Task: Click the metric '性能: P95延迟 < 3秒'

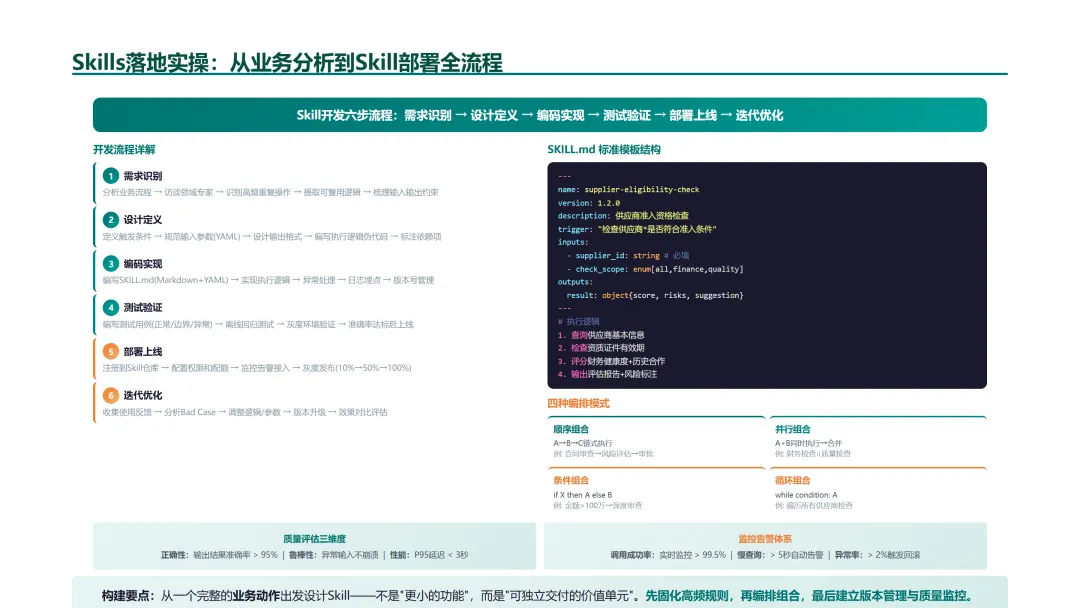Action: 429,555
